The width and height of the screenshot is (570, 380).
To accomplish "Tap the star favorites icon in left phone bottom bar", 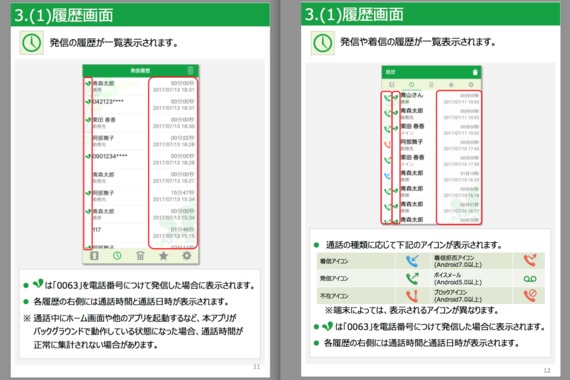I will 163,256.
